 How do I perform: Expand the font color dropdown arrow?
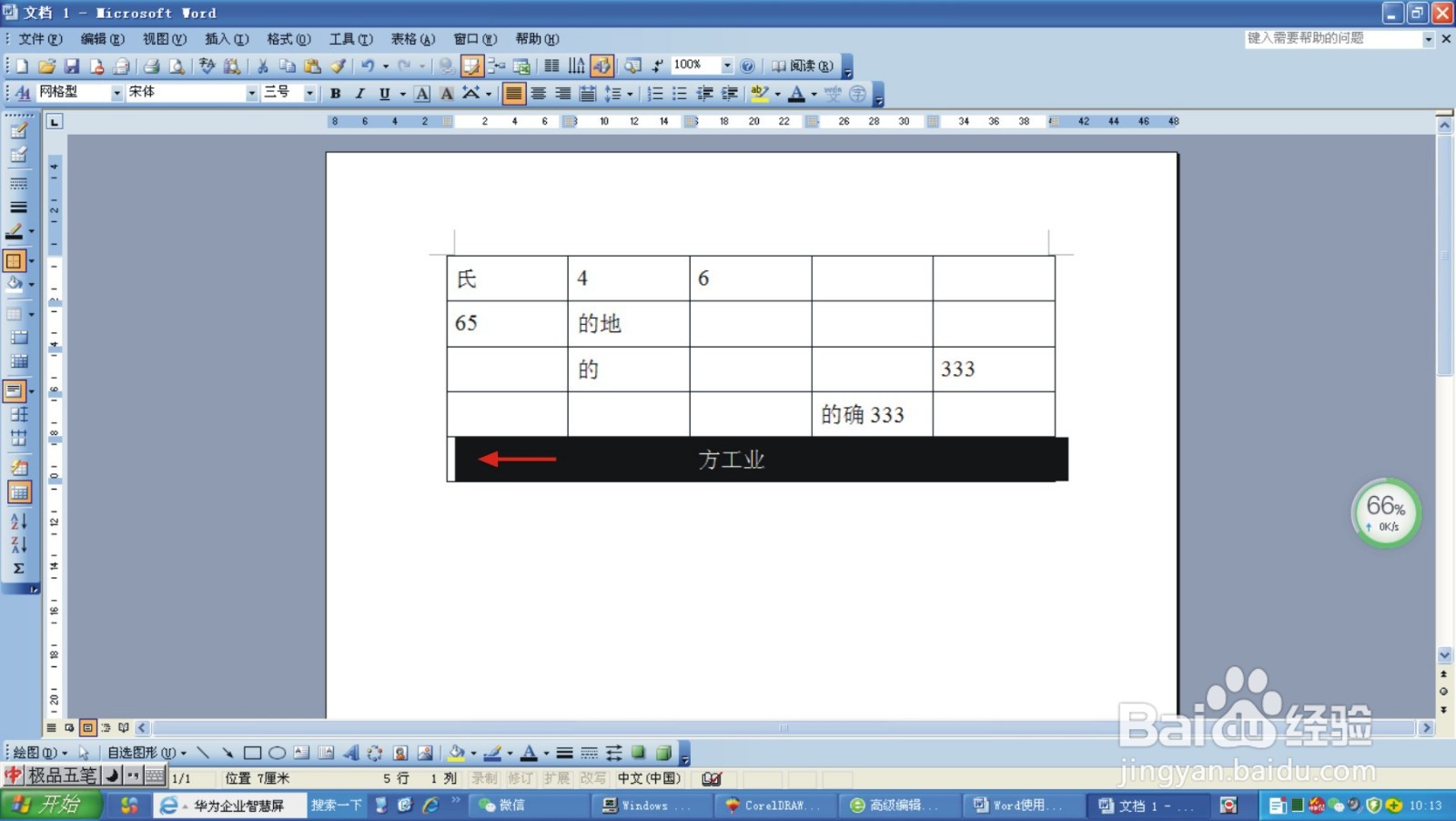tap(814, 93)
